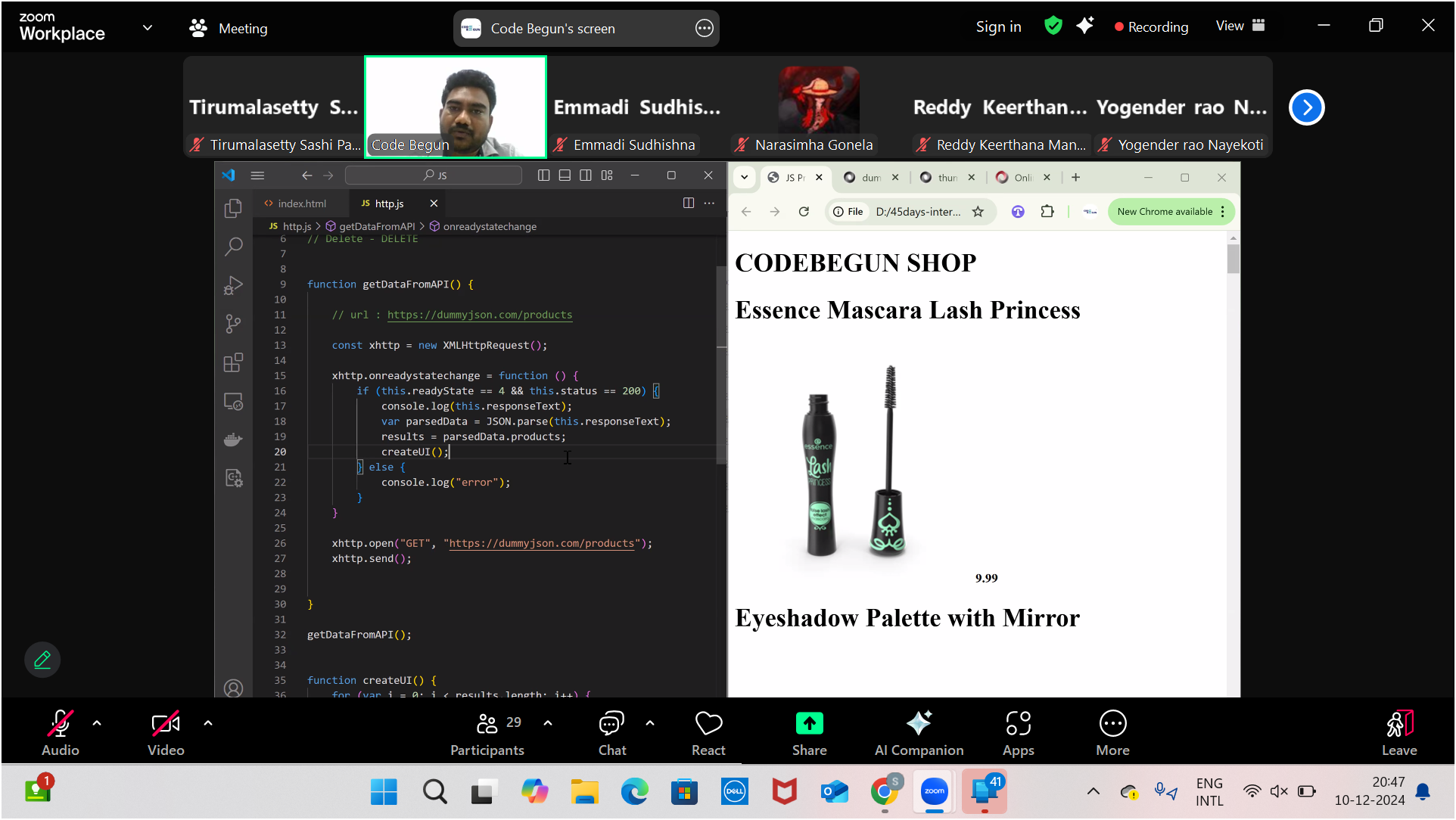Viewport: 1456px width, 820px height.
Task: Expand the Zoom Workplace dropdown chevron
Action: 148,28
